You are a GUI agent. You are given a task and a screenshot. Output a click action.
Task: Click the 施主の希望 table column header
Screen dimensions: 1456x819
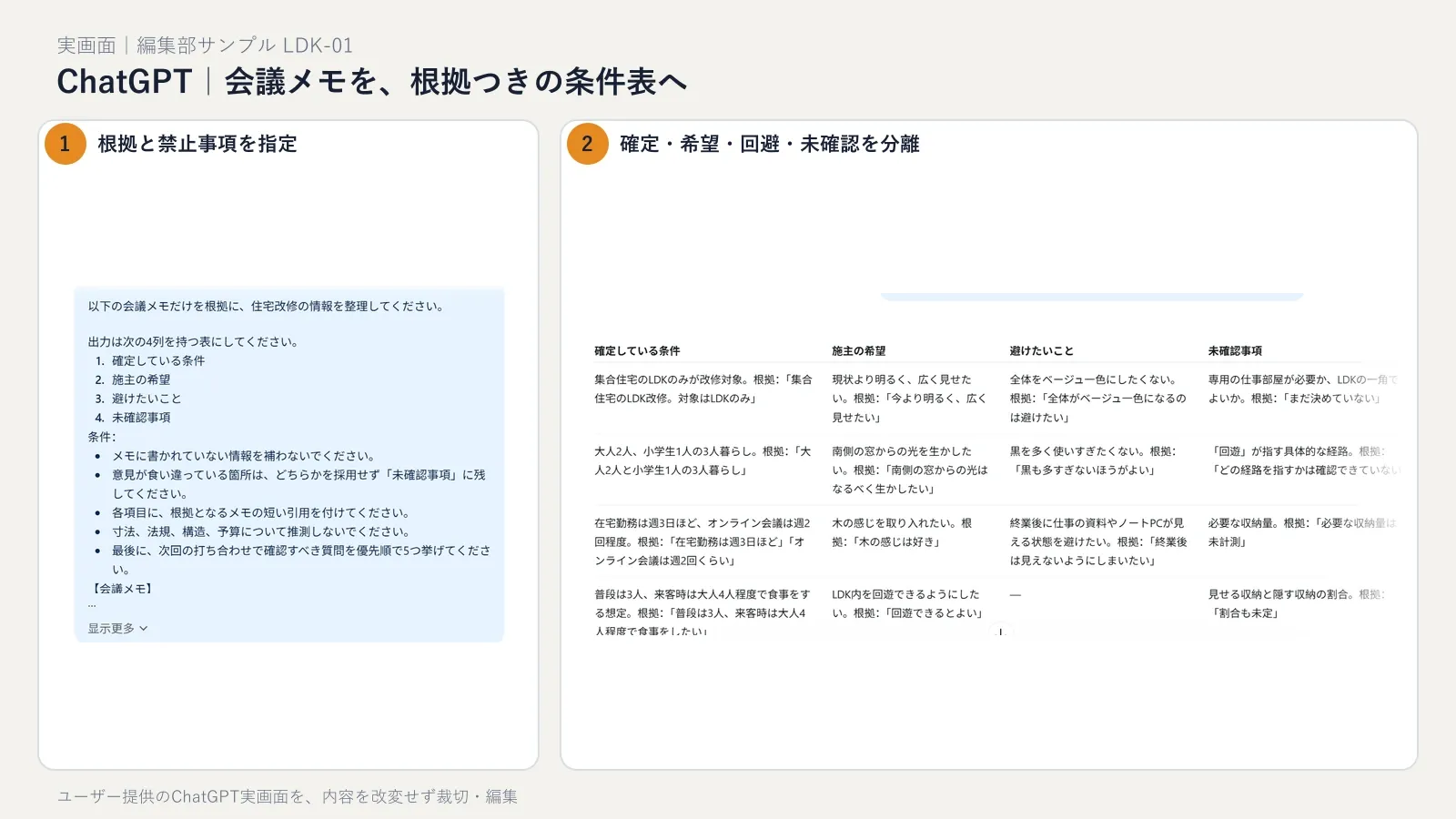(858, 351)
